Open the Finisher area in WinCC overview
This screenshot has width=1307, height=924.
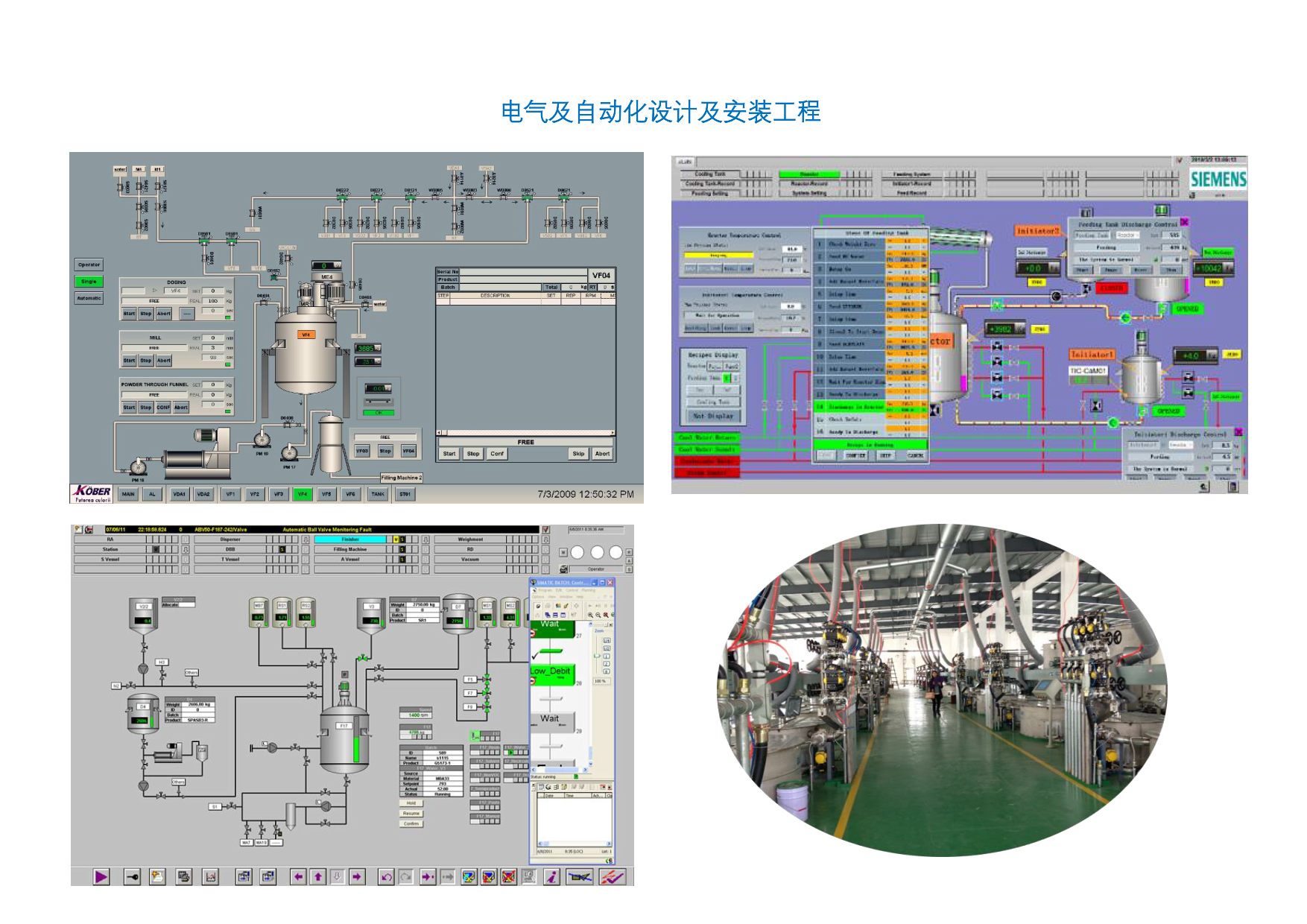[350, 539]
